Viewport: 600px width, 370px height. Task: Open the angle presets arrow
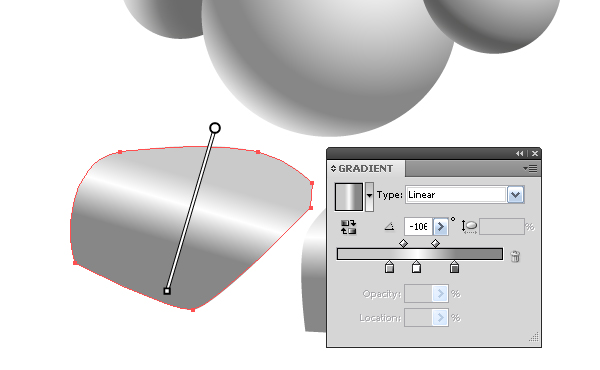coord(441,227)
